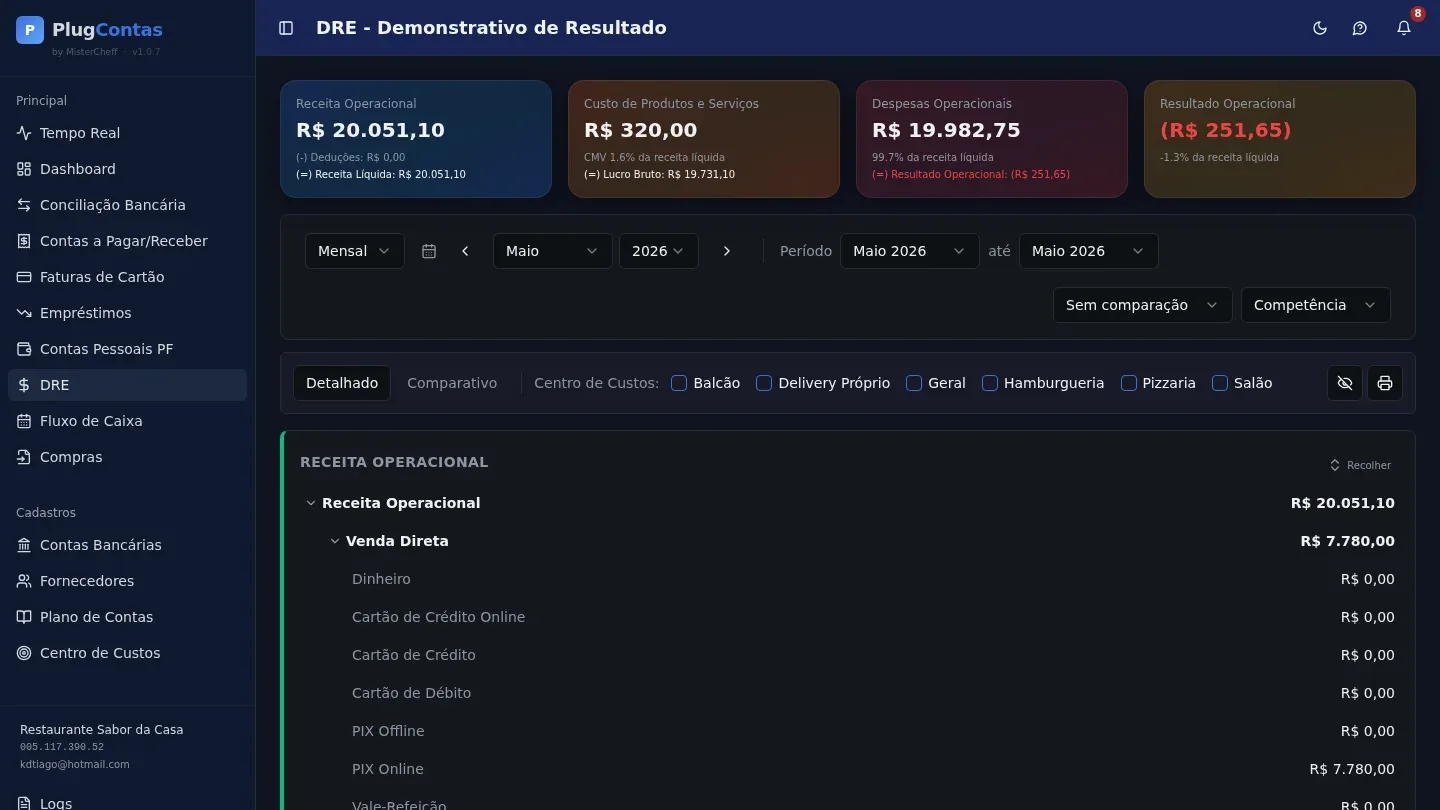Select the Detalhado tab
This screenshot has width=1440, height=810.
(342, 383)
